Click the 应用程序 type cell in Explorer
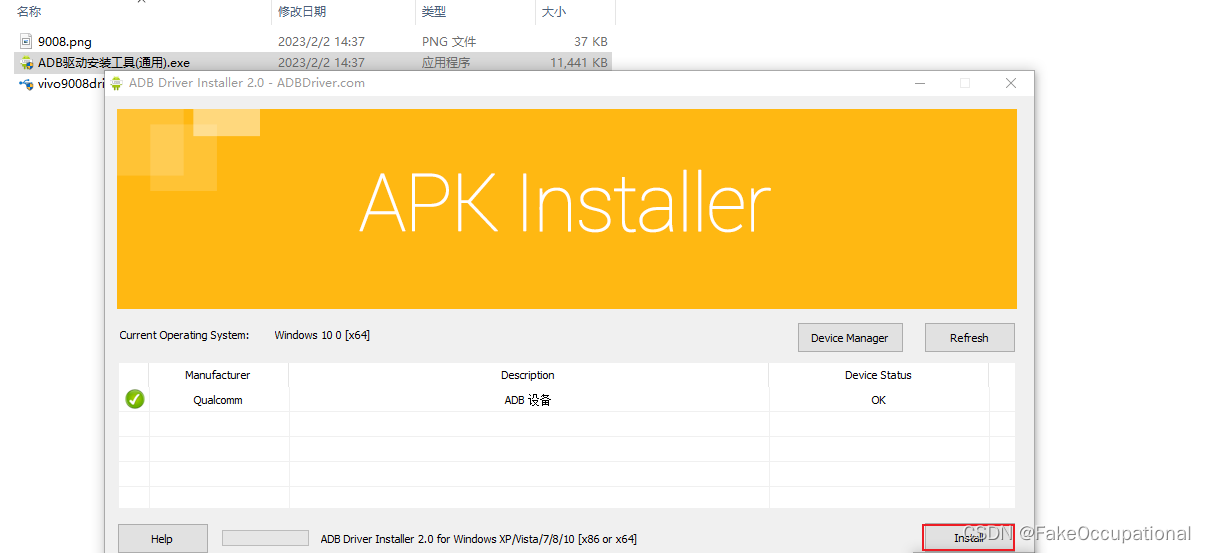Screen dimensions: 1206x553 (x=446, y=62)
